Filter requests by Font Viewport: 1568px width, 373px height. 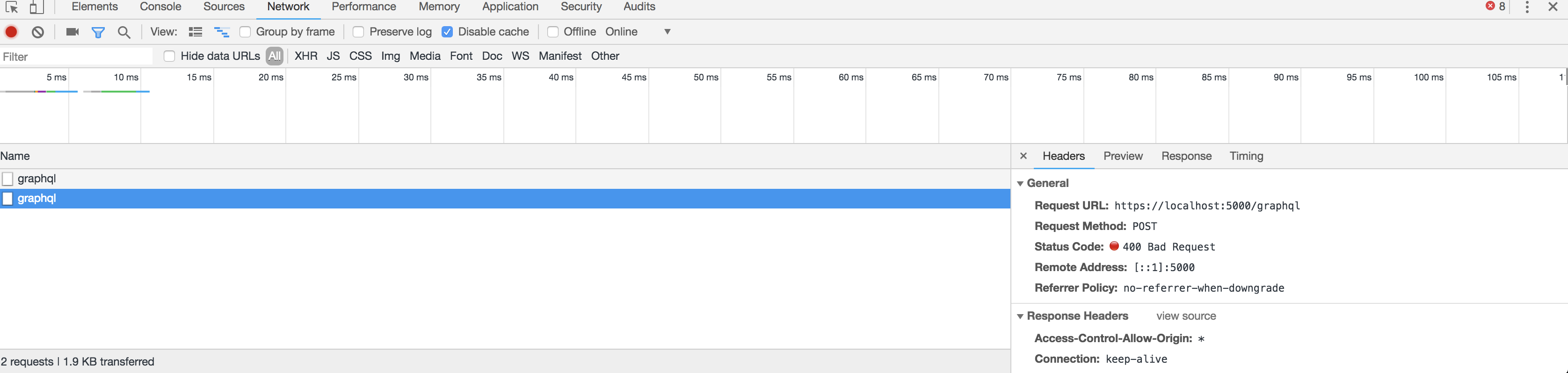point(461,57)
